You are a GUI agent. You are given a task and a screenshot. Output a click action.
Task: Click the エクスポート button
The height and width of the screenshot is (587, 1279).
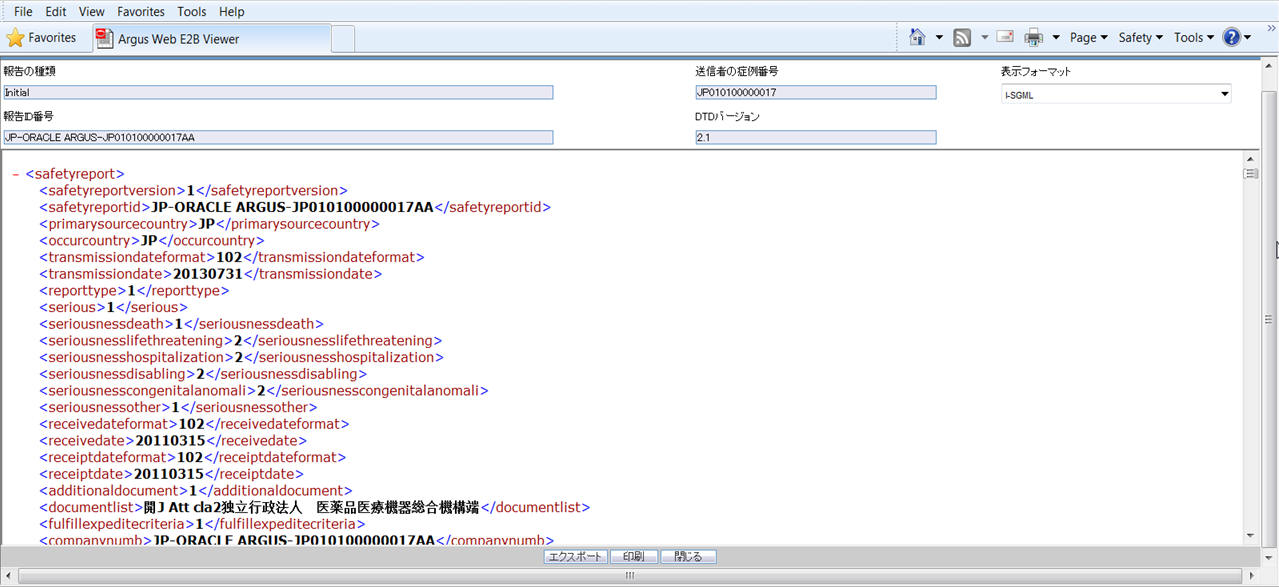point(575,557)
